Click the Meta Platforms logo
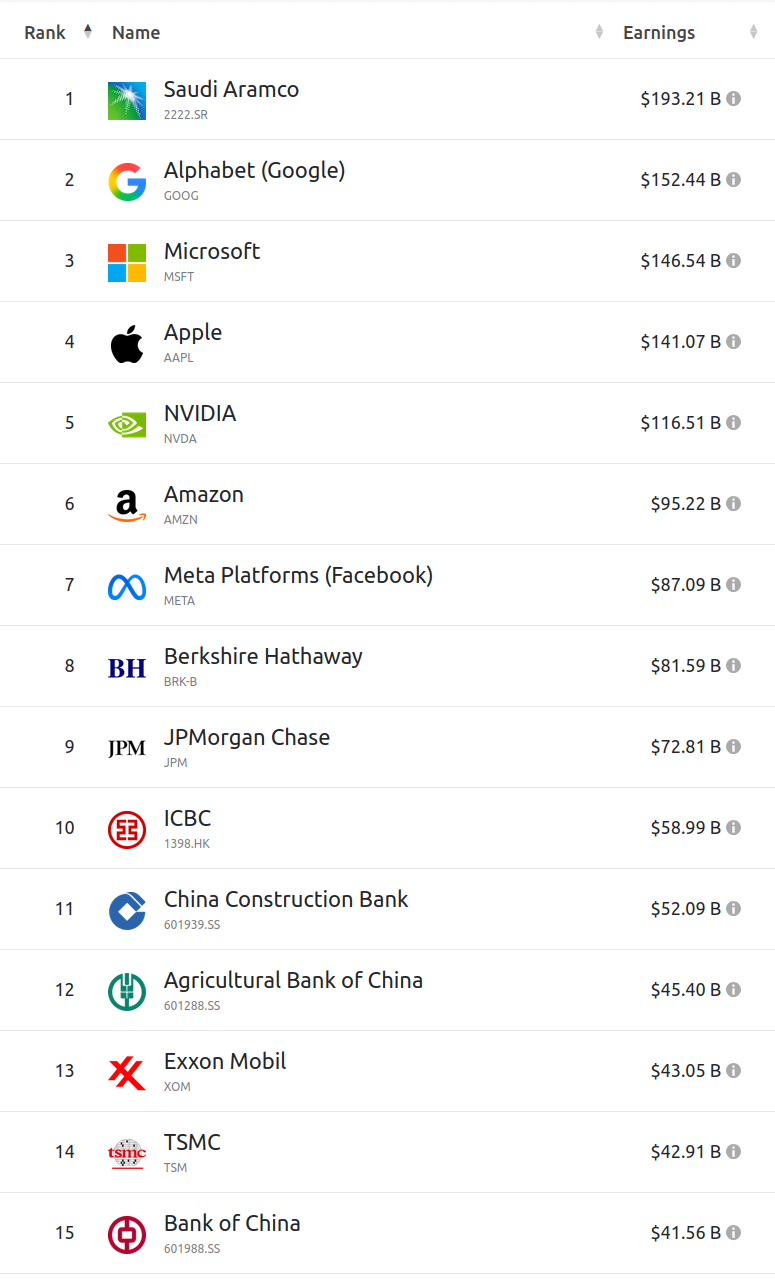This screenshot has height=1284, width=775. [x=127, y=586]
